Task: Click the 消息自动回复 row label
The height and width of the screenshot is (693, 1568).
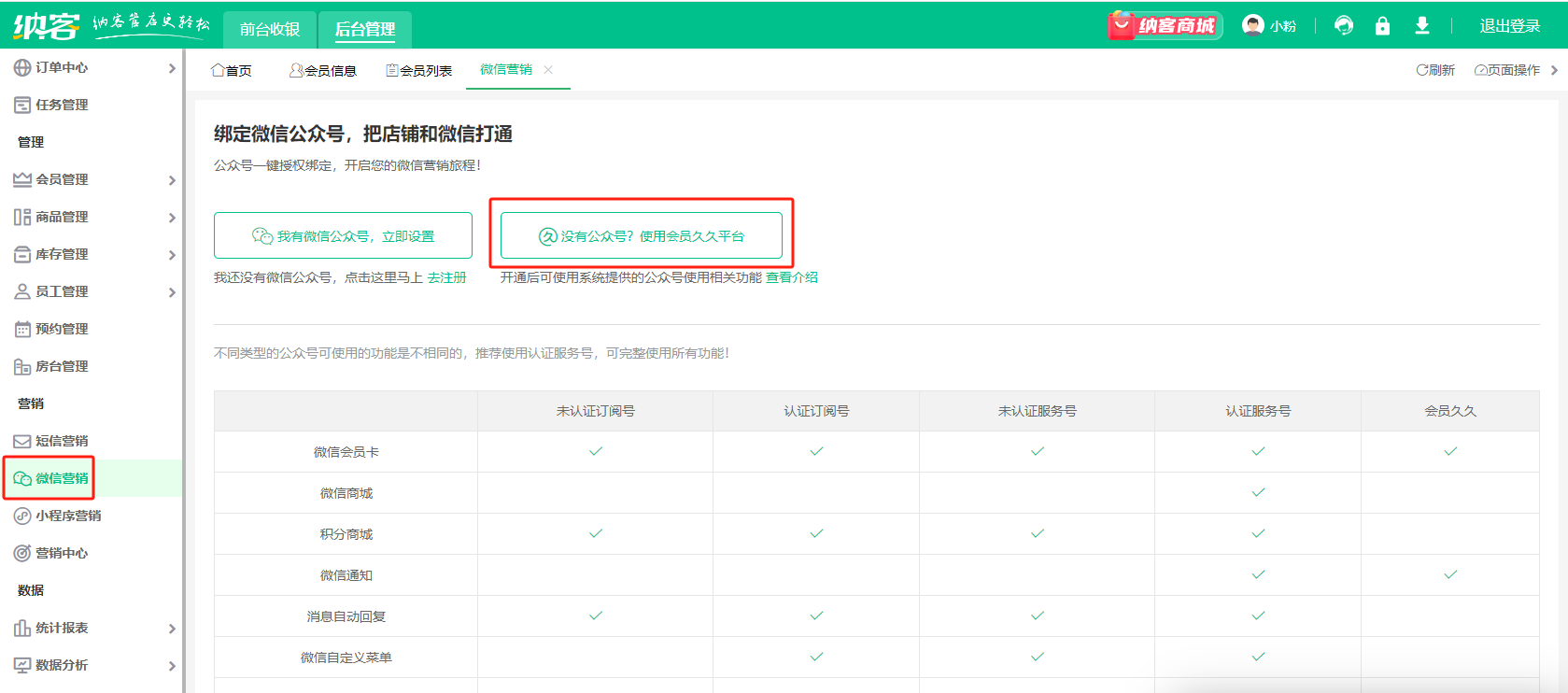Action: pyautogui.click(x=346, y=616)
